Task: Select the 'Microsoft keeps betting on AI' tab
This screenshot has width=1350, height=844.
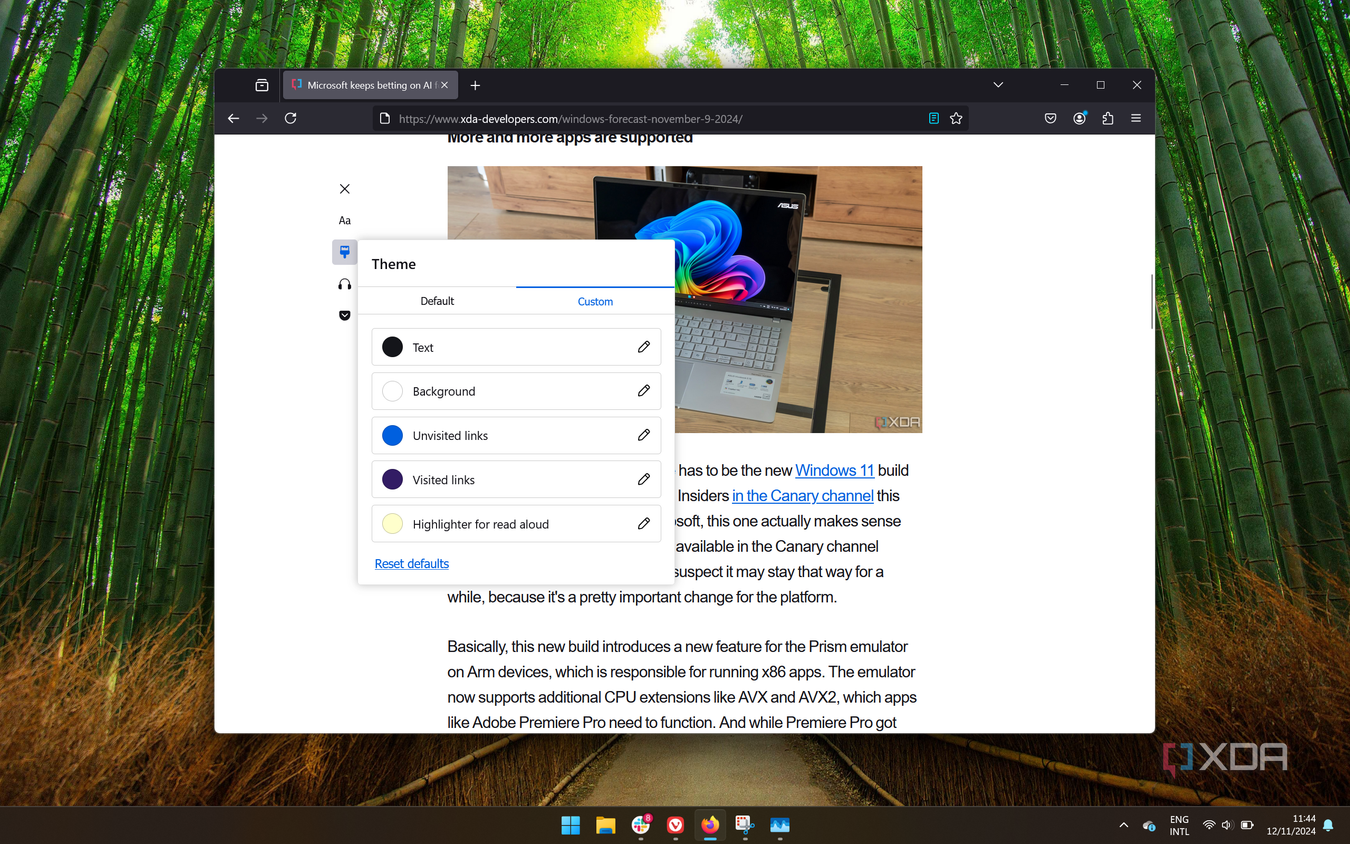Action: (370, 85)
